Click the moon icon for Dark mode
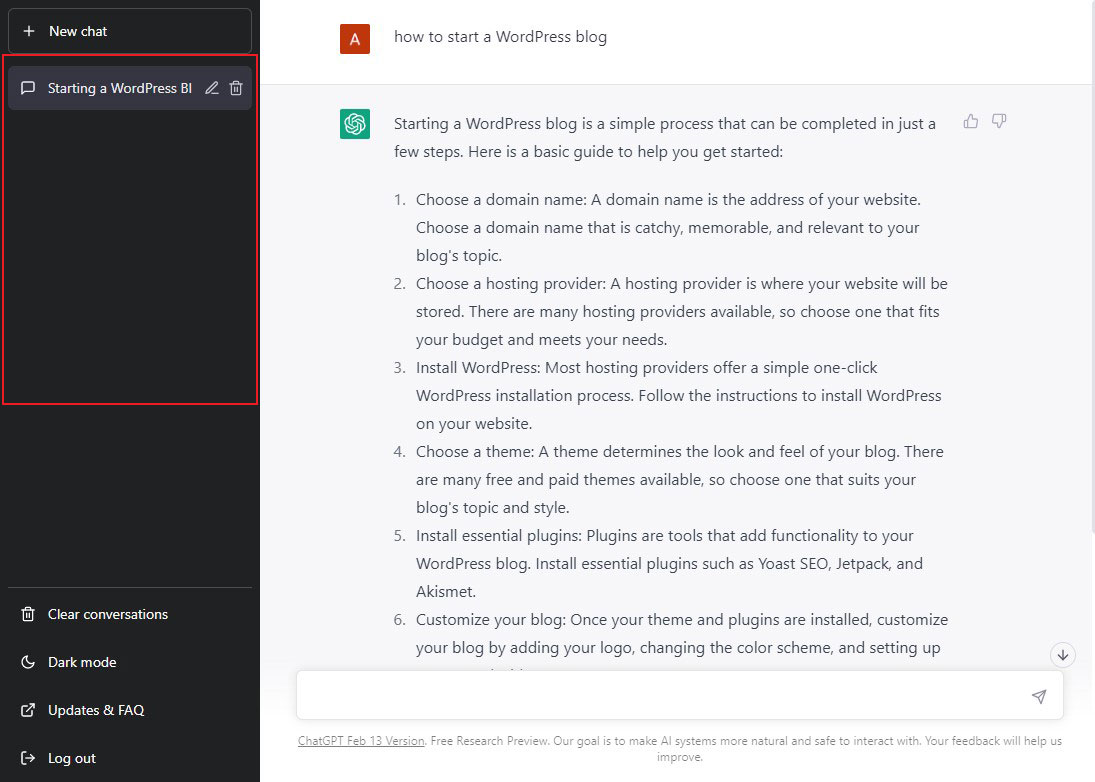Screen dimensions: 1095x782 [28, 662]
